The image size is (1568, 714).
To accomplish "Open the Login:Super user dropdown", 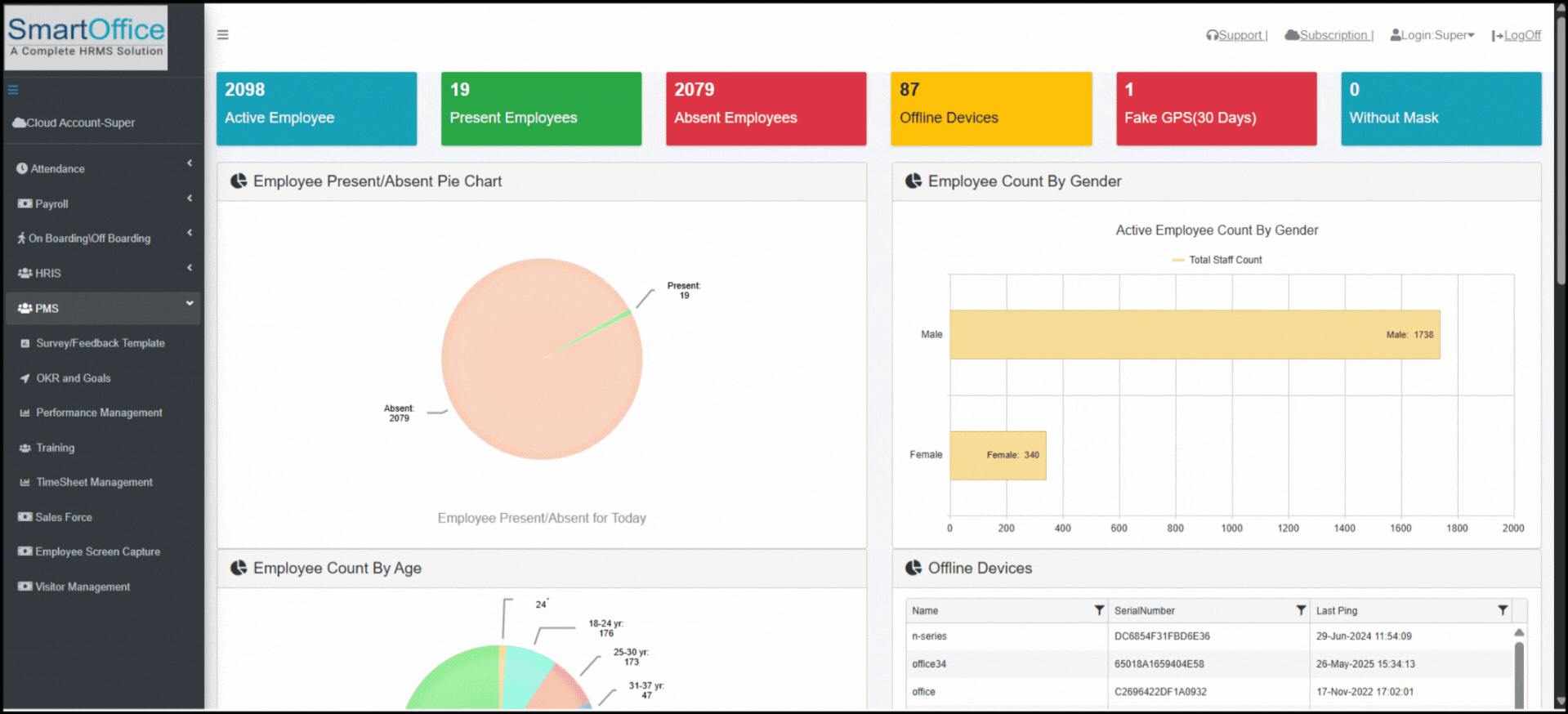I will [x=1432, y=35].
